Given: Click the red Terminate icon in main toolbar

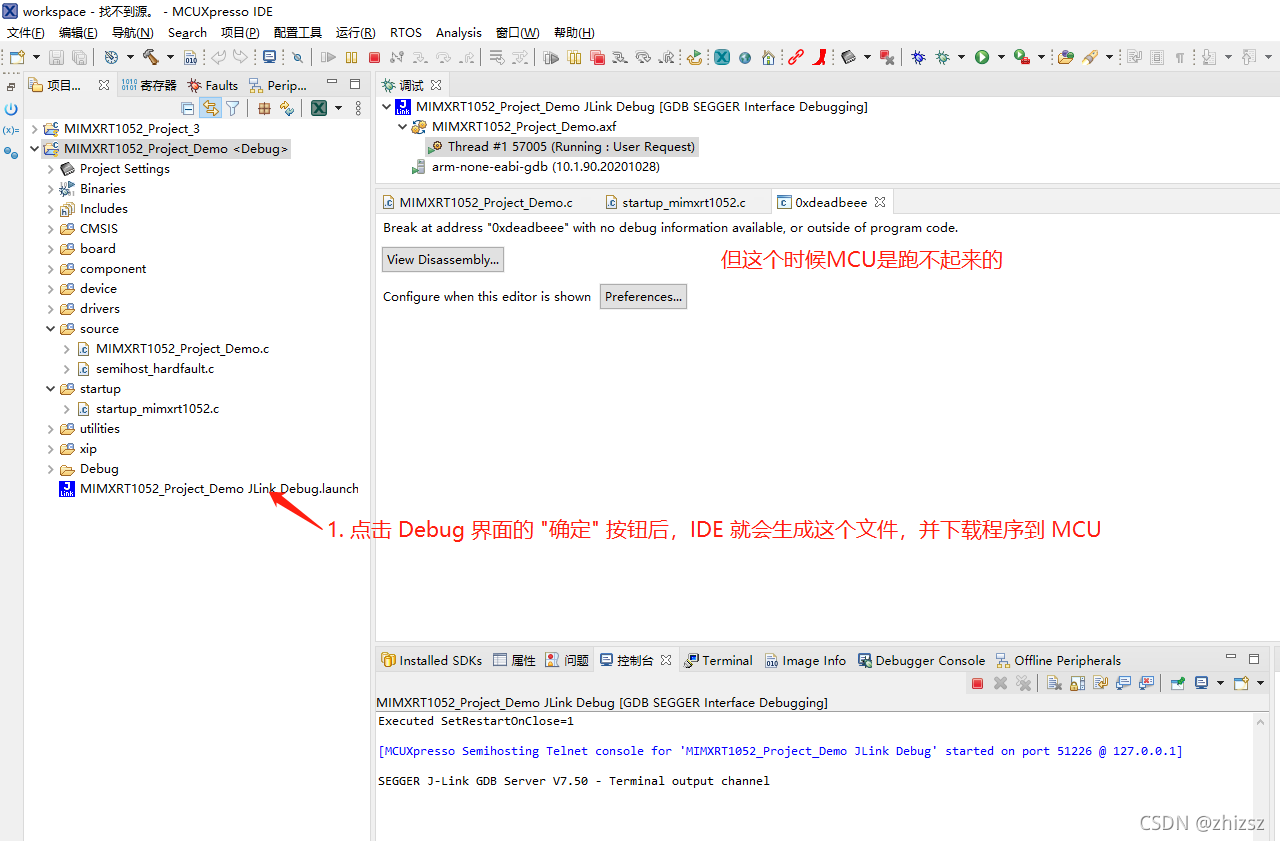Looking at the screenshot, I should [x=374, y=58].
